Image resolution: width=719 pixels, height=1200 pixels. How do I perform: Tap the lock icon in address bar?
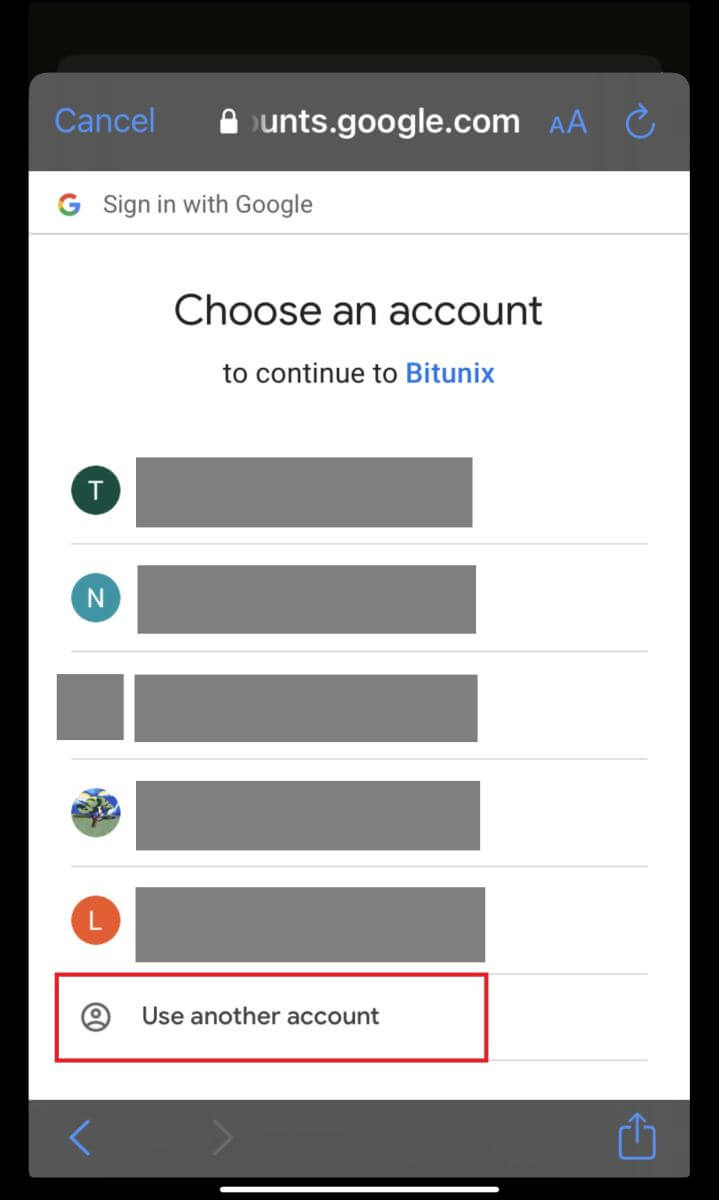(228, 121)
